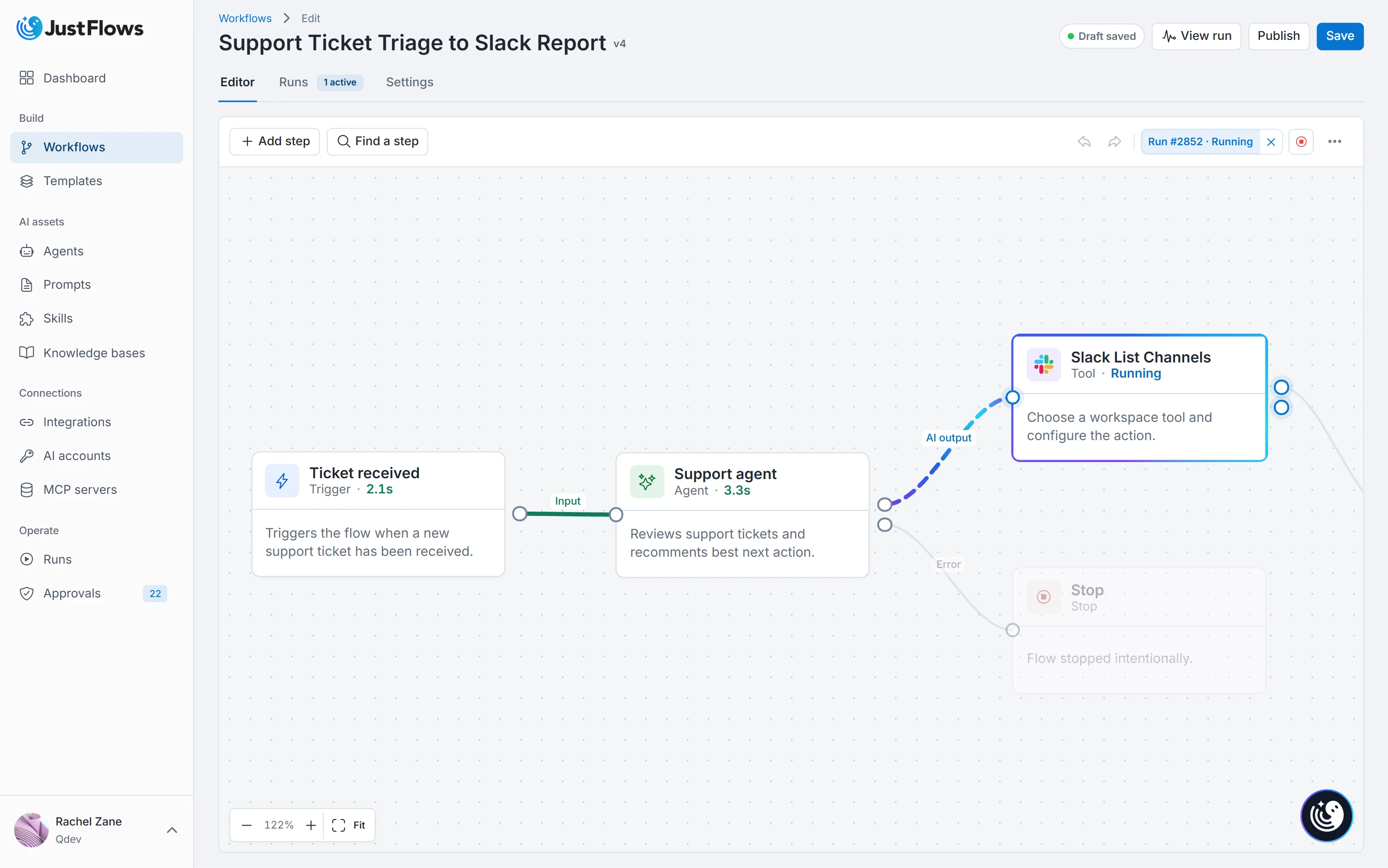The image size is (1388, 868).
Task: Open the AI assistant floating button
Action: click(1326, 816)
